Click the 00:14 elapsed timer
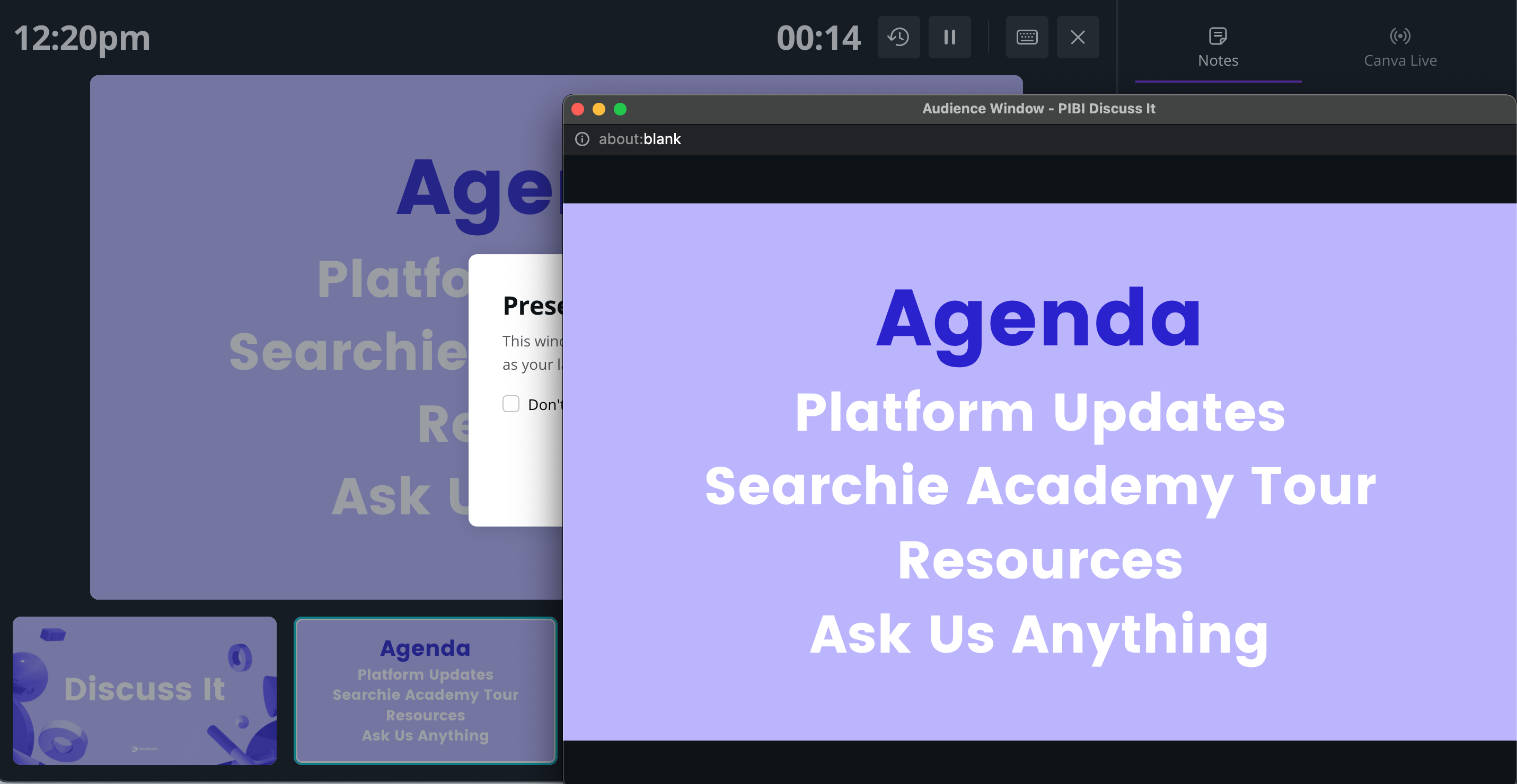1517x784 pixels. click(x=818, y=38)
